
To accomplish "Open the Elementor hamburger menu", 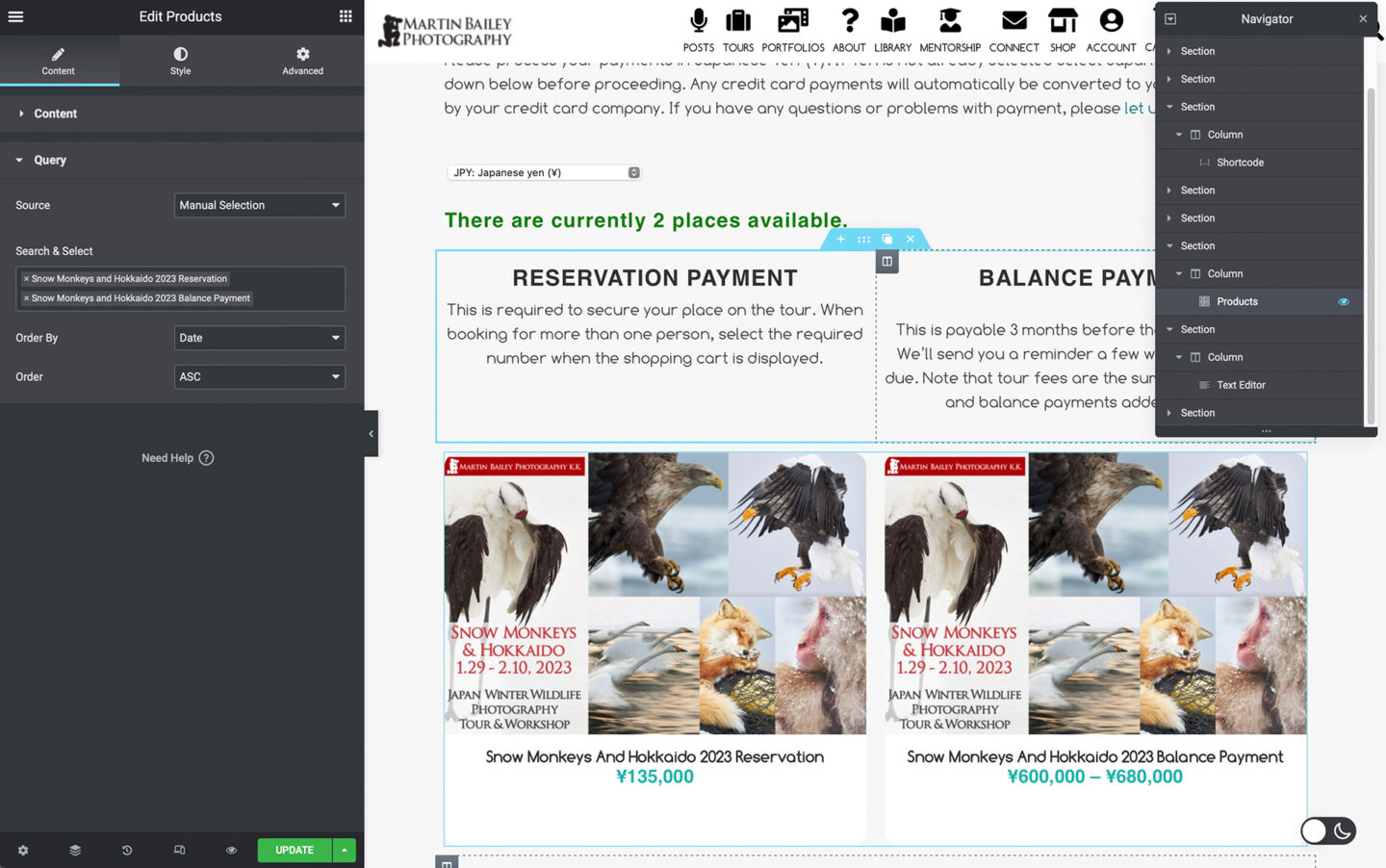I will point(15,16).
